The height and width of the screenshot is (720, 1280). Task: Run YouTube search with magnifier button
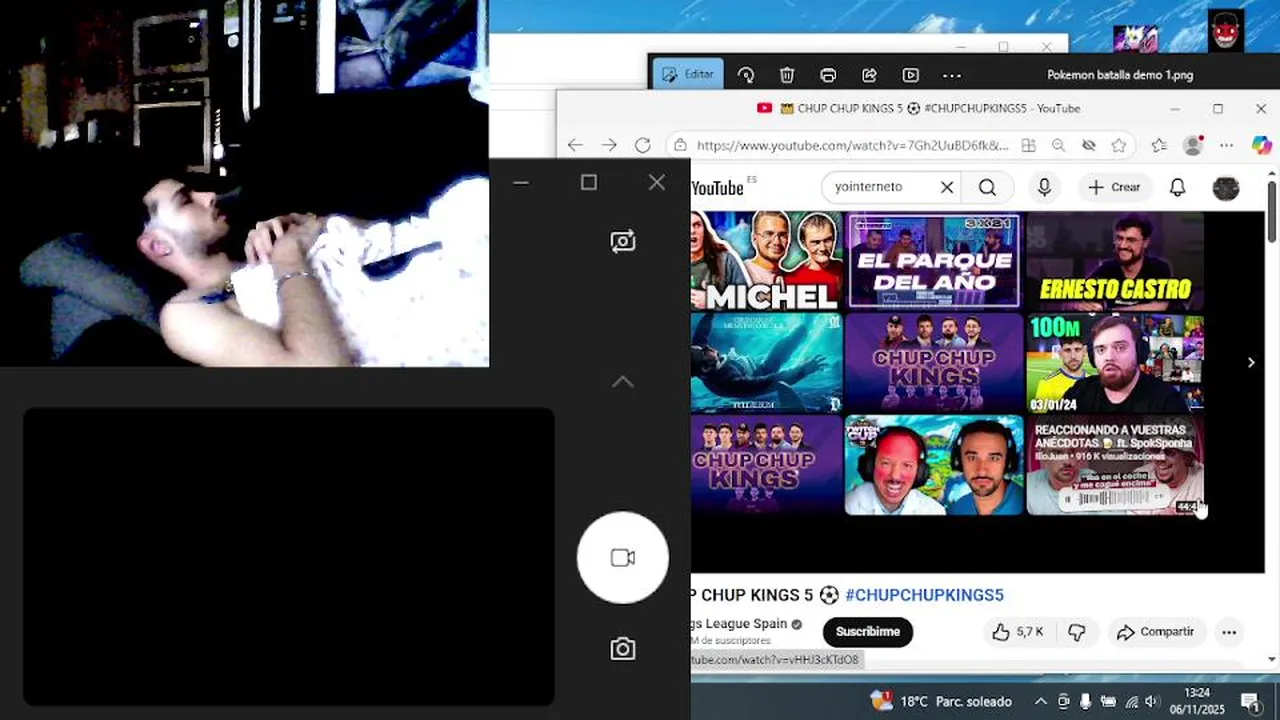(x=988, y=187)
